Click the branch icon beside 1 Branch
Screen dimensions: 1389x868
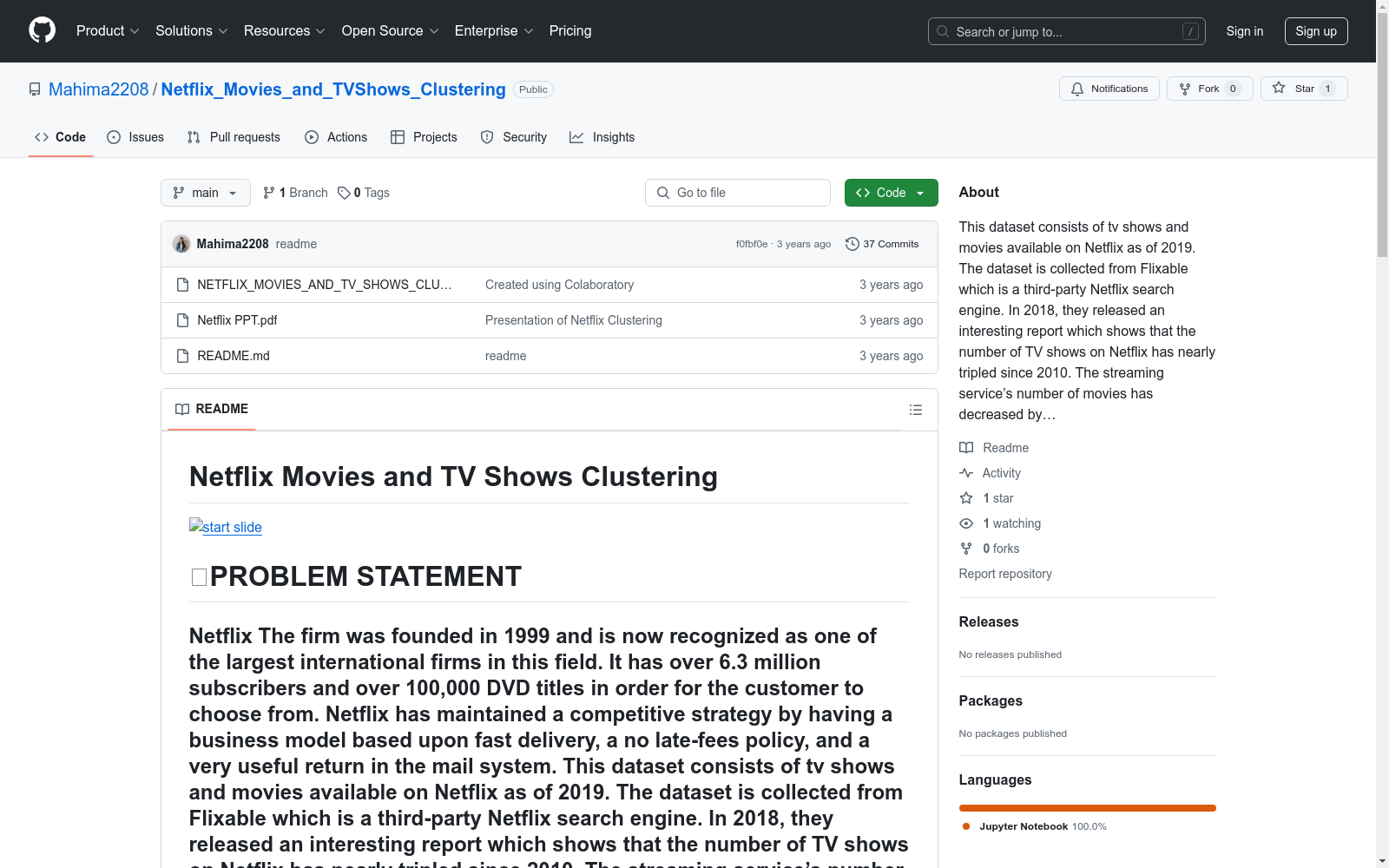click(269, 193)
